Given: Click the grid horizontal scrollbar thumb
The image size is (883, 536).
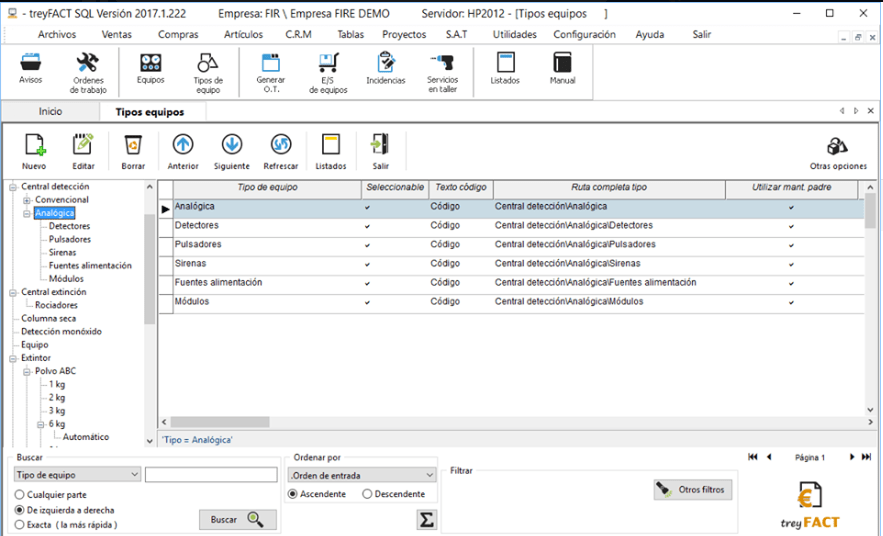Looking at the screenshot, I should coord(220,422).
